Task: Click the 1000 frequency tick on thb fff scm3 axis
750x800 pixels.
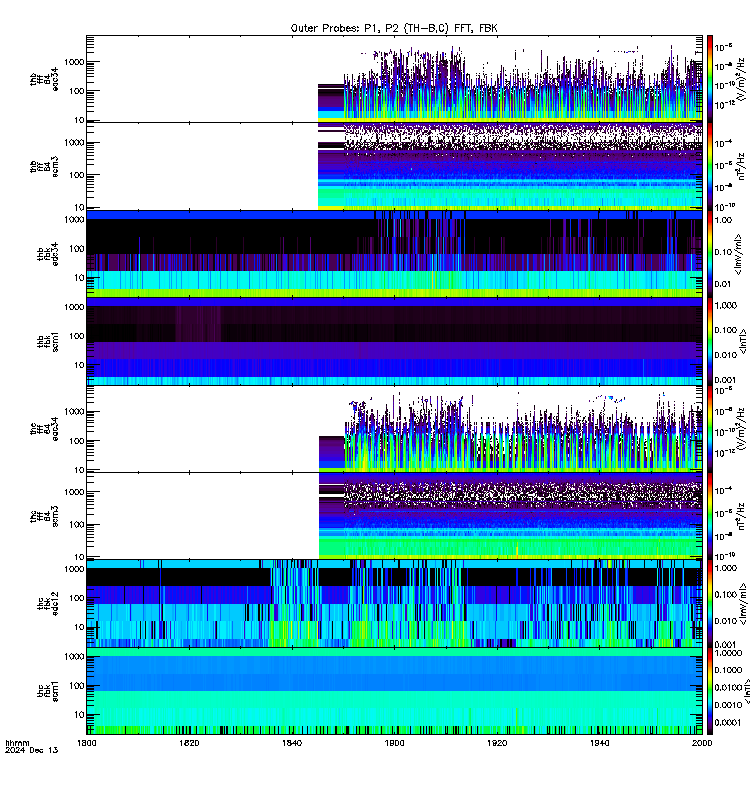Action: 74,143
